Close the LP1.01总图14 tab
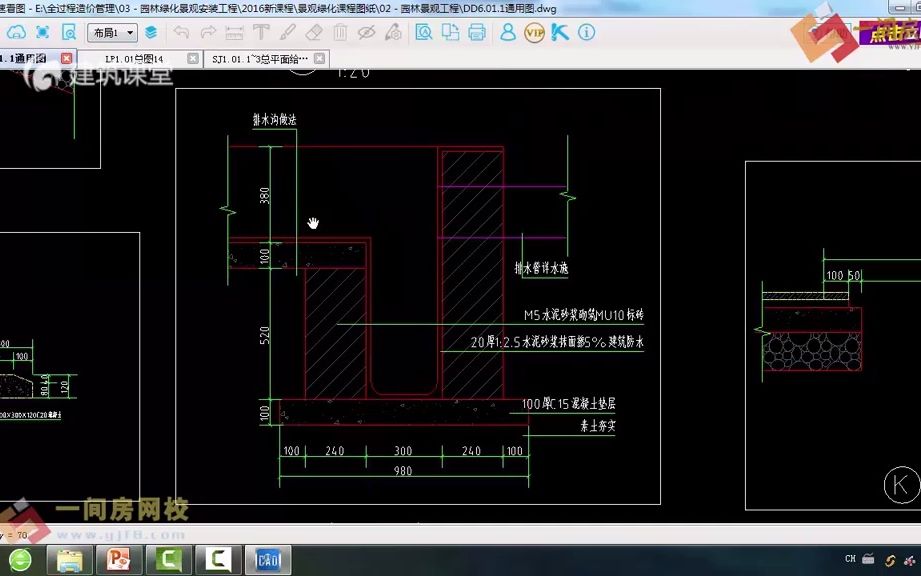This screenshot has width=921, height=576. tap(193, 58)
